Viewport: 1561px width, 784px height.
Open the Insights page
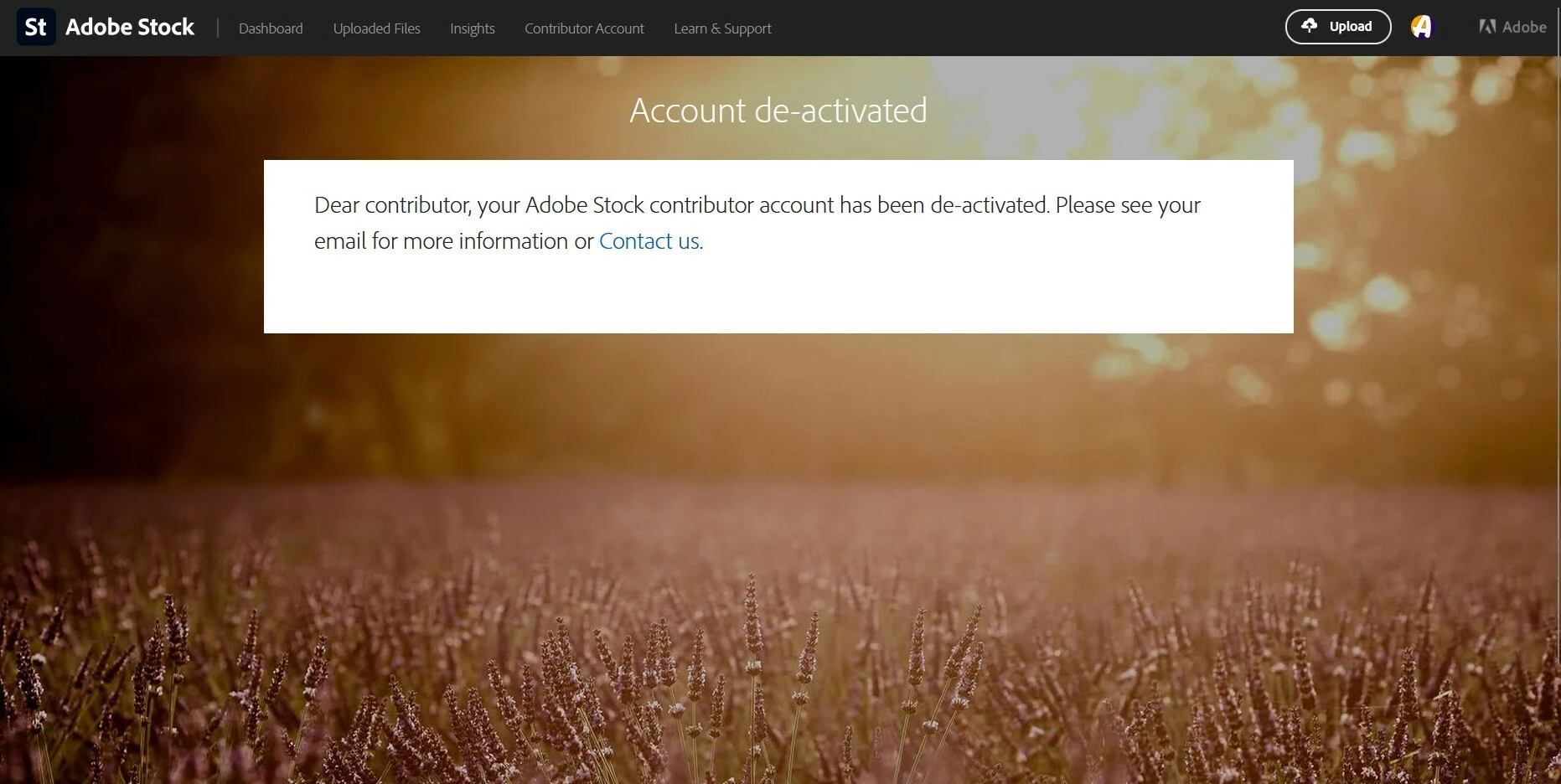coord(473,28)
